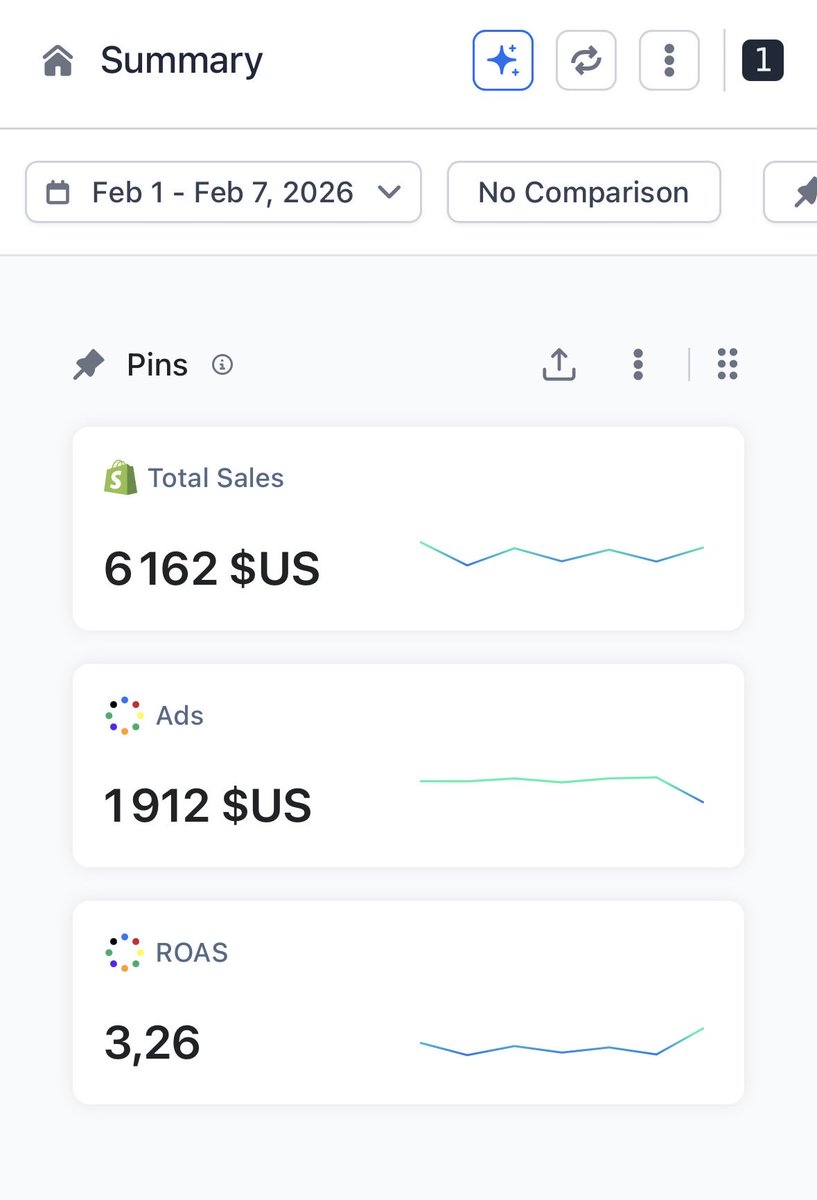Open the Total Sales sparkline chart
Screen dimensions: 817x1200
(x=562, y=553)
